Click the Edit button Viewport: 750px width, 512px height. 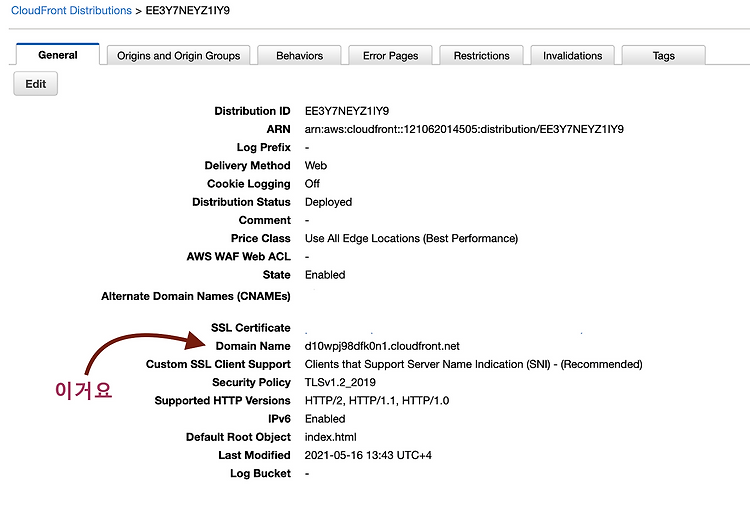click(x=35, y=84)
